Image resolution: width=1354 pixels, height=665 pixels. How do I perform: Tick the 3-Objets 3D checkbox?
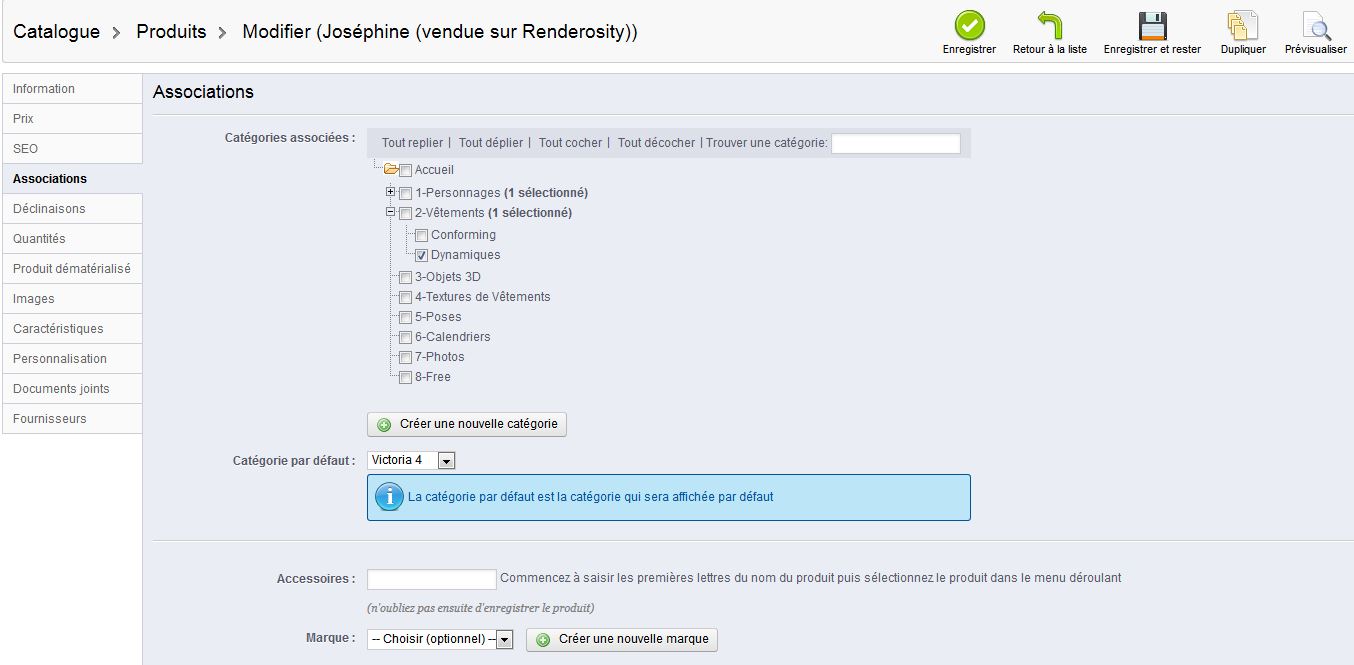(x=405, y=278)
